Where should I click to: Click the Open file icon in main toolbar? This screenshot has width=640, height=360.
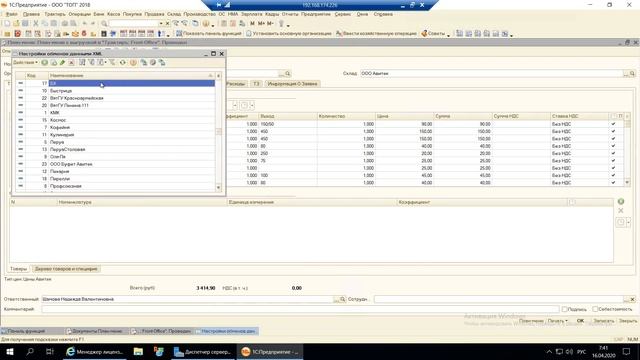pos(16,24)
